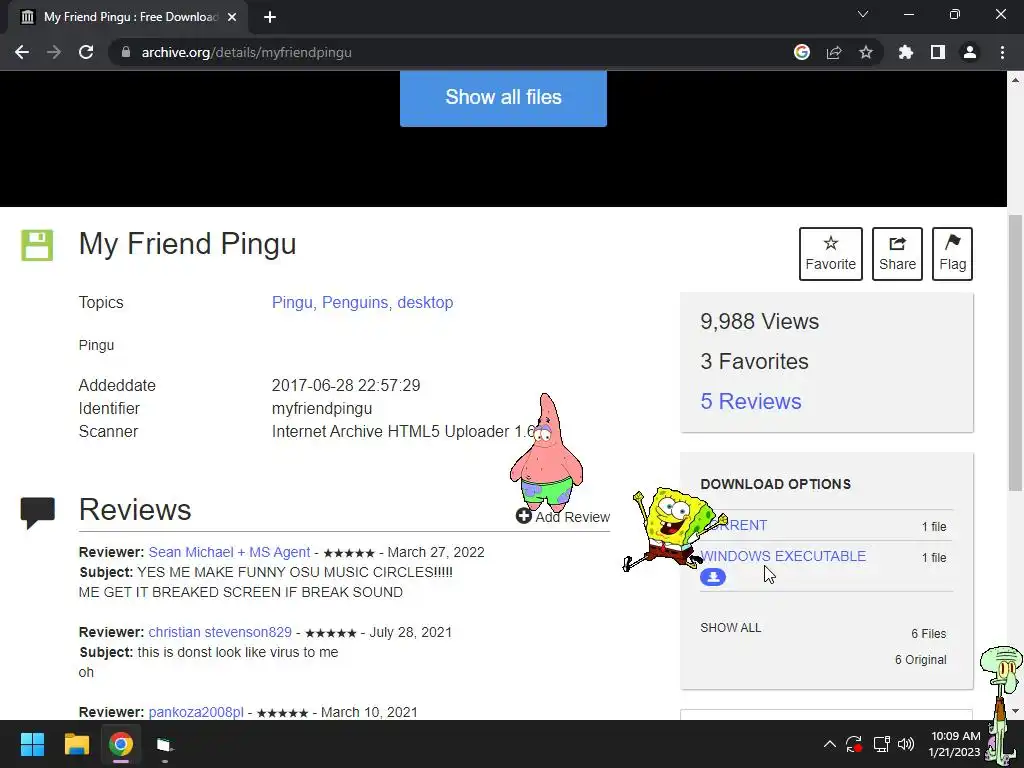
Task: Select the 9,988 Views text
Action: pos(760,321)
